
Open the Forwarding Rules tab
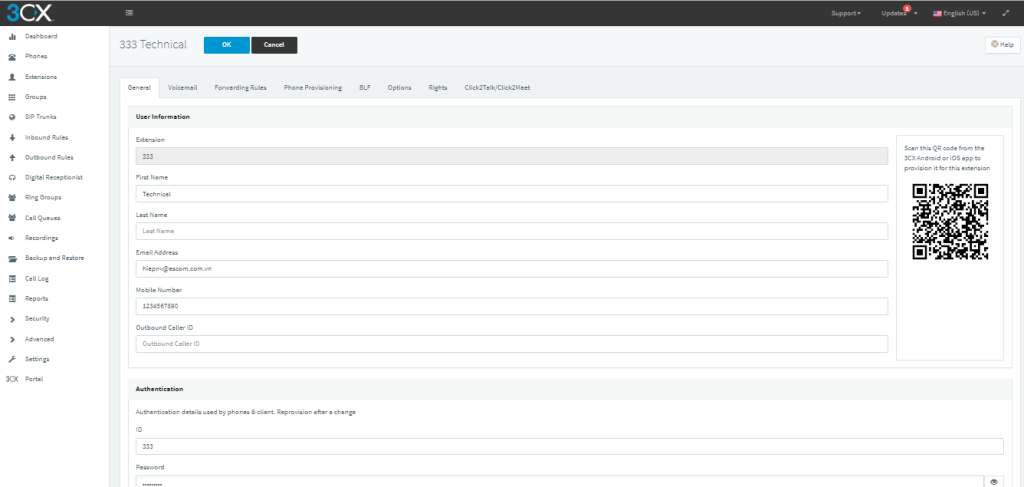click(x=240, y=87)
